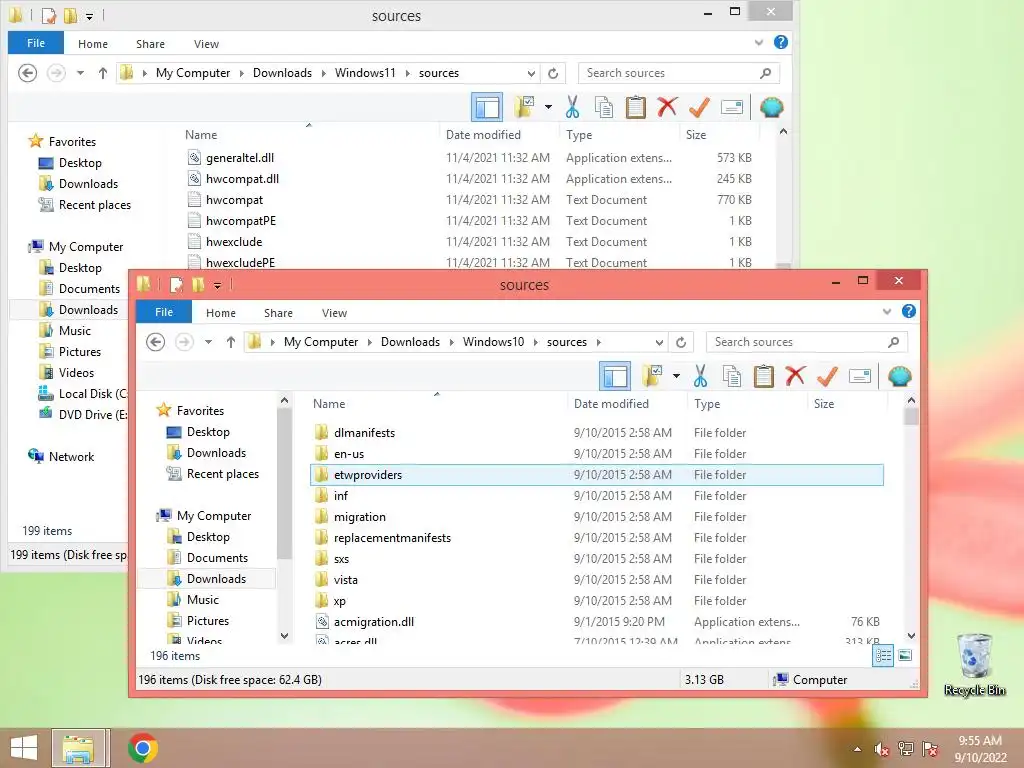Click the folder options icon in Windows10 window toolbar

pos(652,376)
